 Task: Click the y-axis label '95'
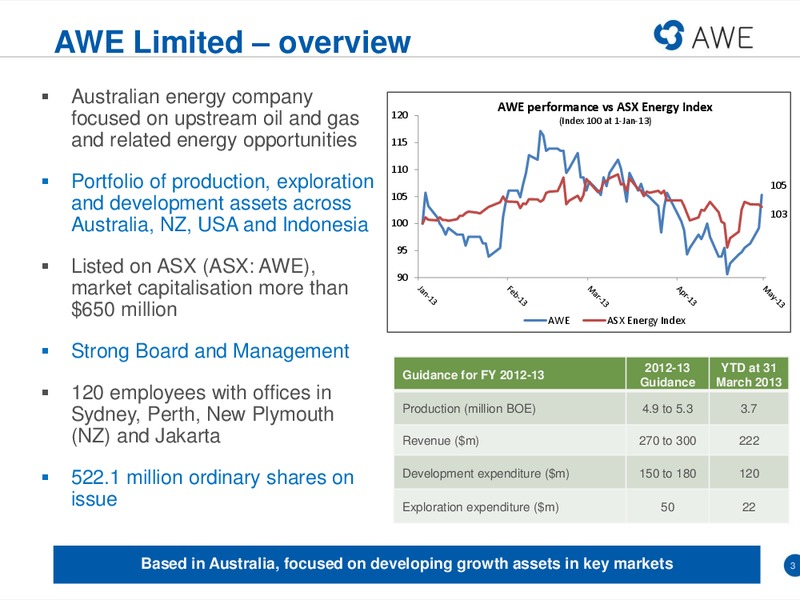(402, 250)
